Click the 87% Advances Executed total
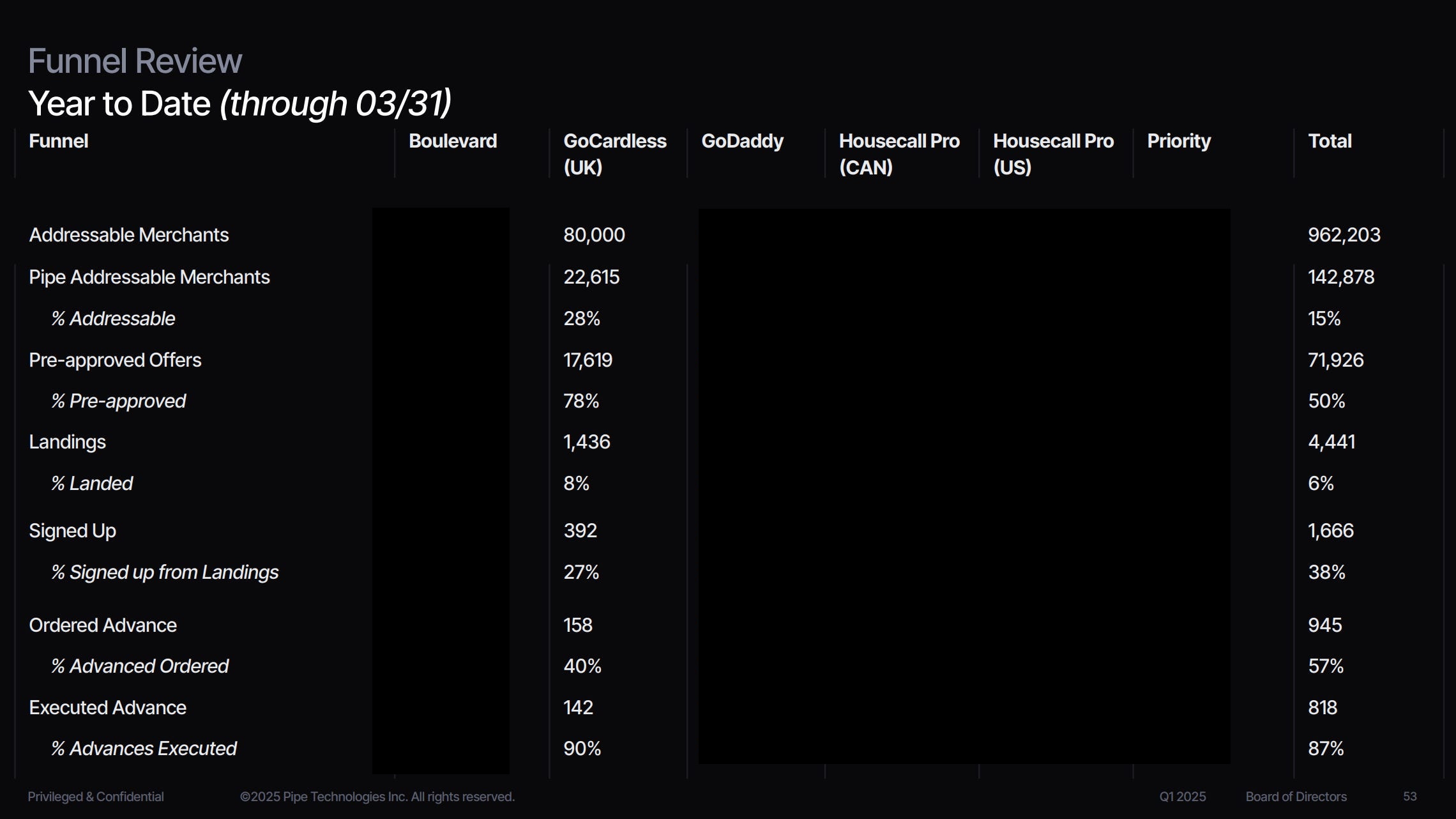 (x=1325, y=749)
